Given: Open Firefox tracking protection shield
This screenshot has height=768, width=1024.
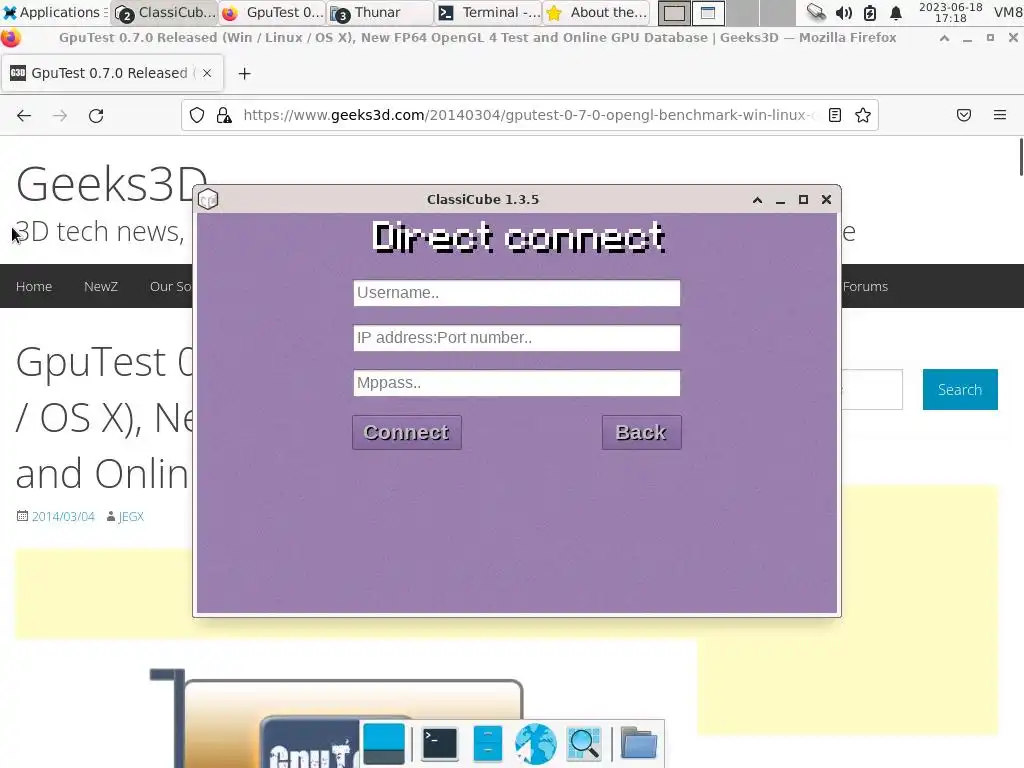Looking at the screenshot, I should [x=197, y=116].
